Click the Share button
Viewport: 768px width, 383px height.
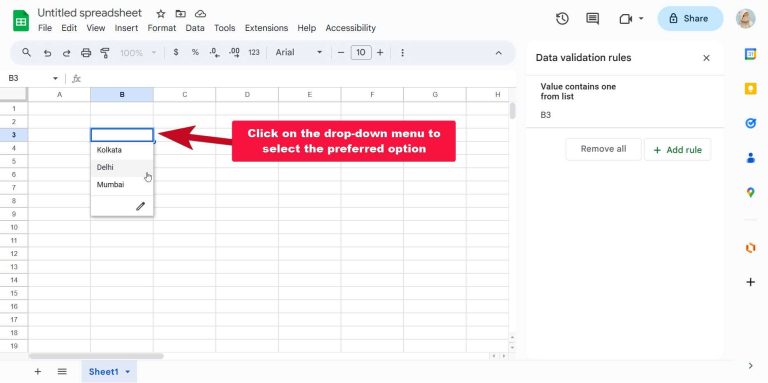[690, 19]
